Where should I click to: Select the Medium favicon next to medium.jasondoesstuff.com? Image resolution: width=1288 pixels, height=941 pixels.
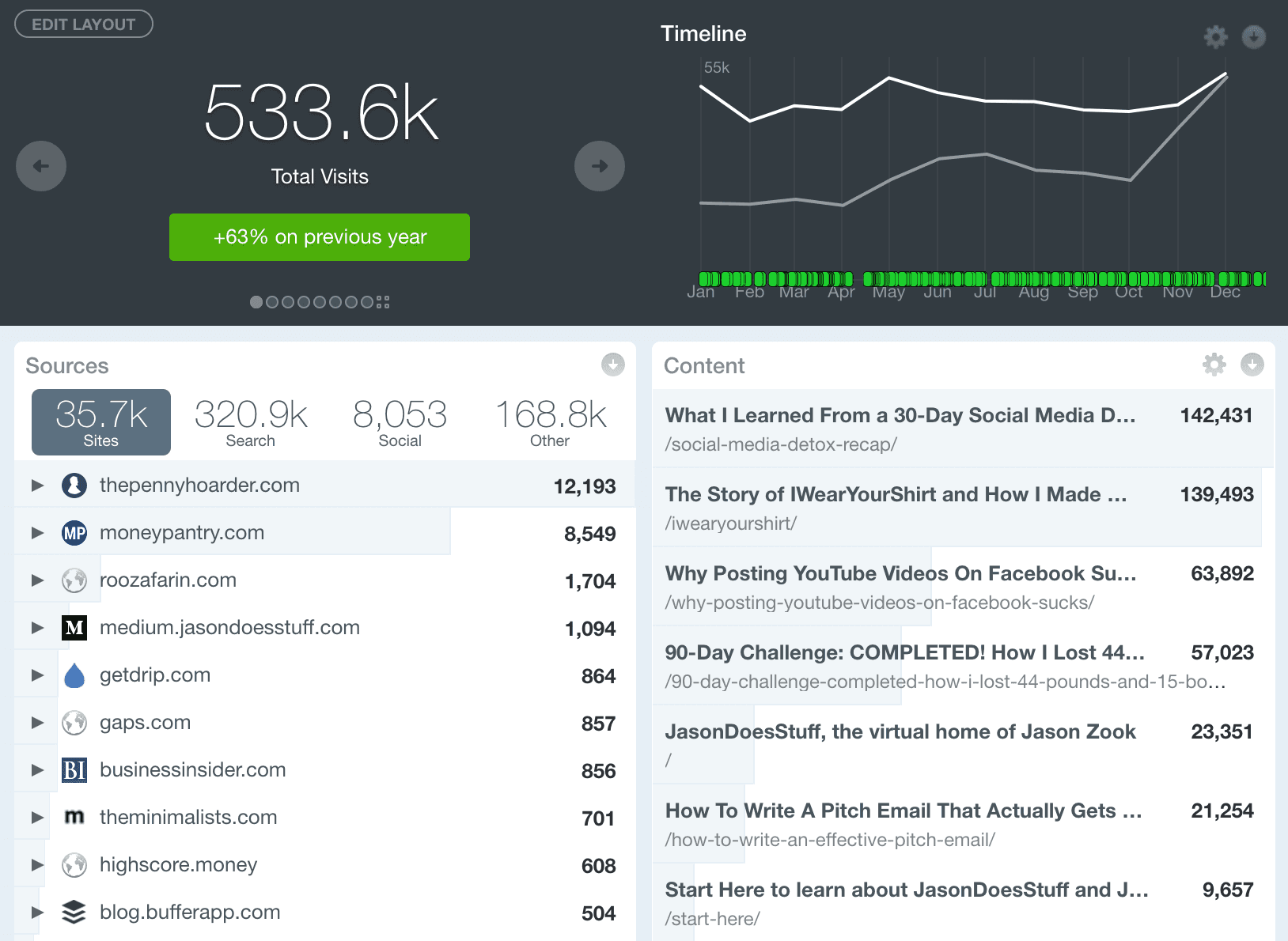pyautogui.click(x=74, y=627)
